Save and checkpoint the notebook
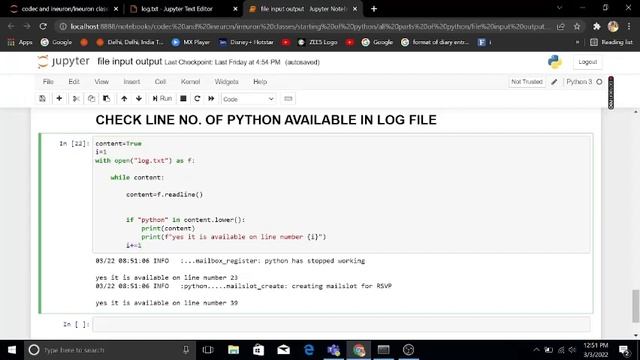640x360 pixels. click(x=42, y=99)
